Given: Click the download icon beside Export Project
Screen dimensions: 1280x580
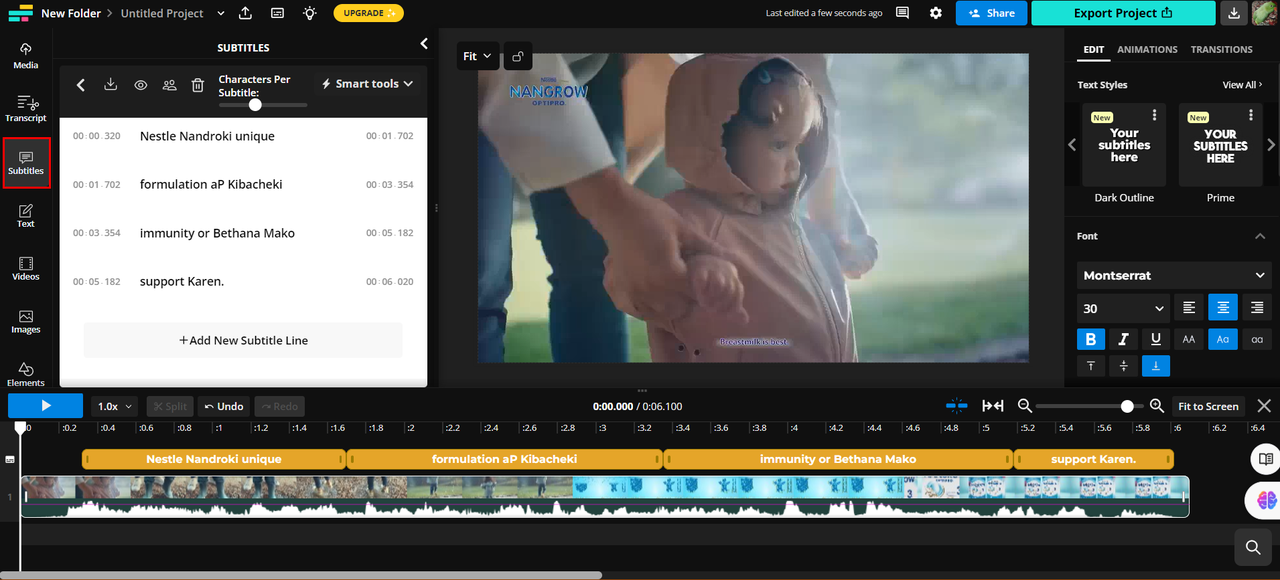Looking at the screenshot, I should tap(1234, 13).
